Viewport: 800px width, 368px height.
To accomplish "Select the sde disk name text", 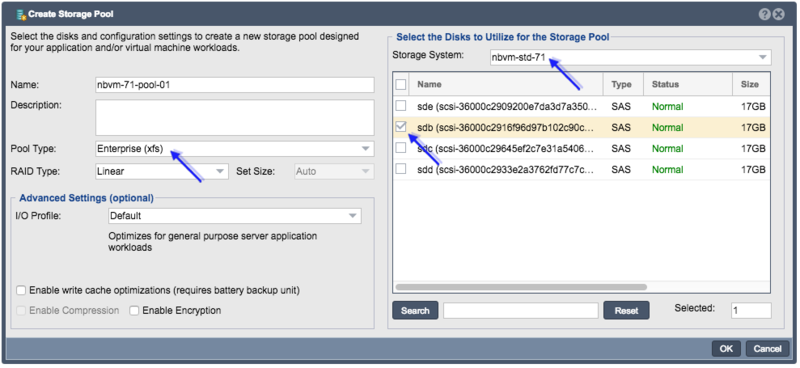I will coord(506,107).
